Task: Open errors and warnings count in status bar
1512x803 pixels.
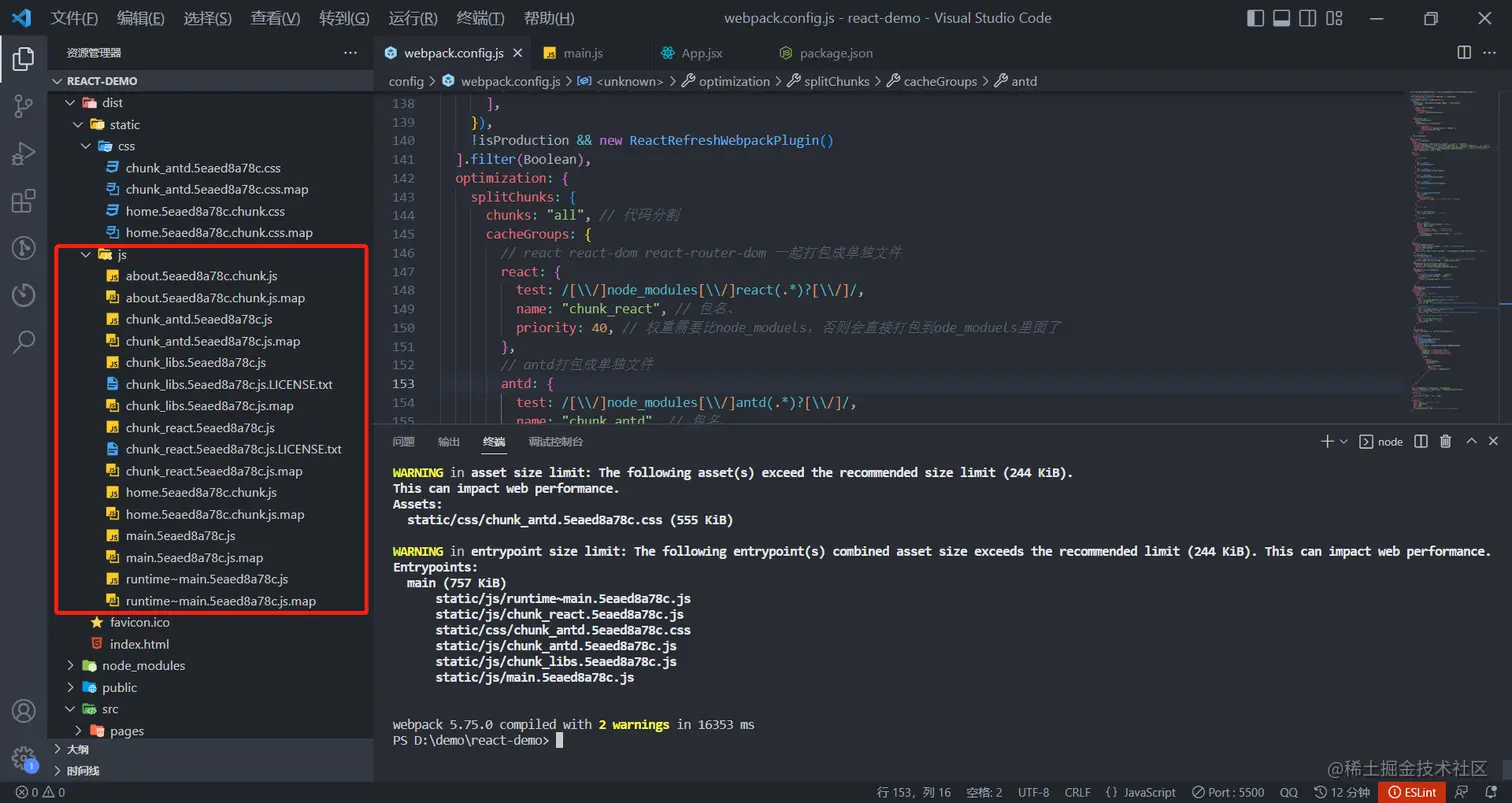Action: point(40,792)
